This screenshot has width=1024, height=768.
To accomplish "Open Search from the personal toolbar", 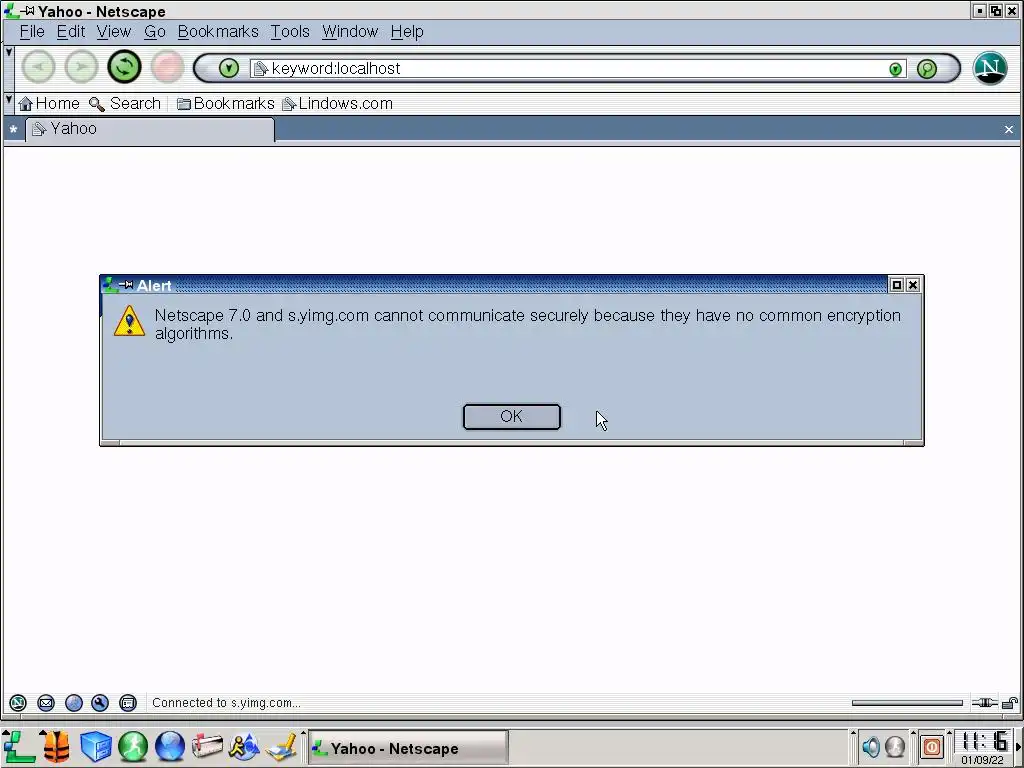I will tap(125, 103).
